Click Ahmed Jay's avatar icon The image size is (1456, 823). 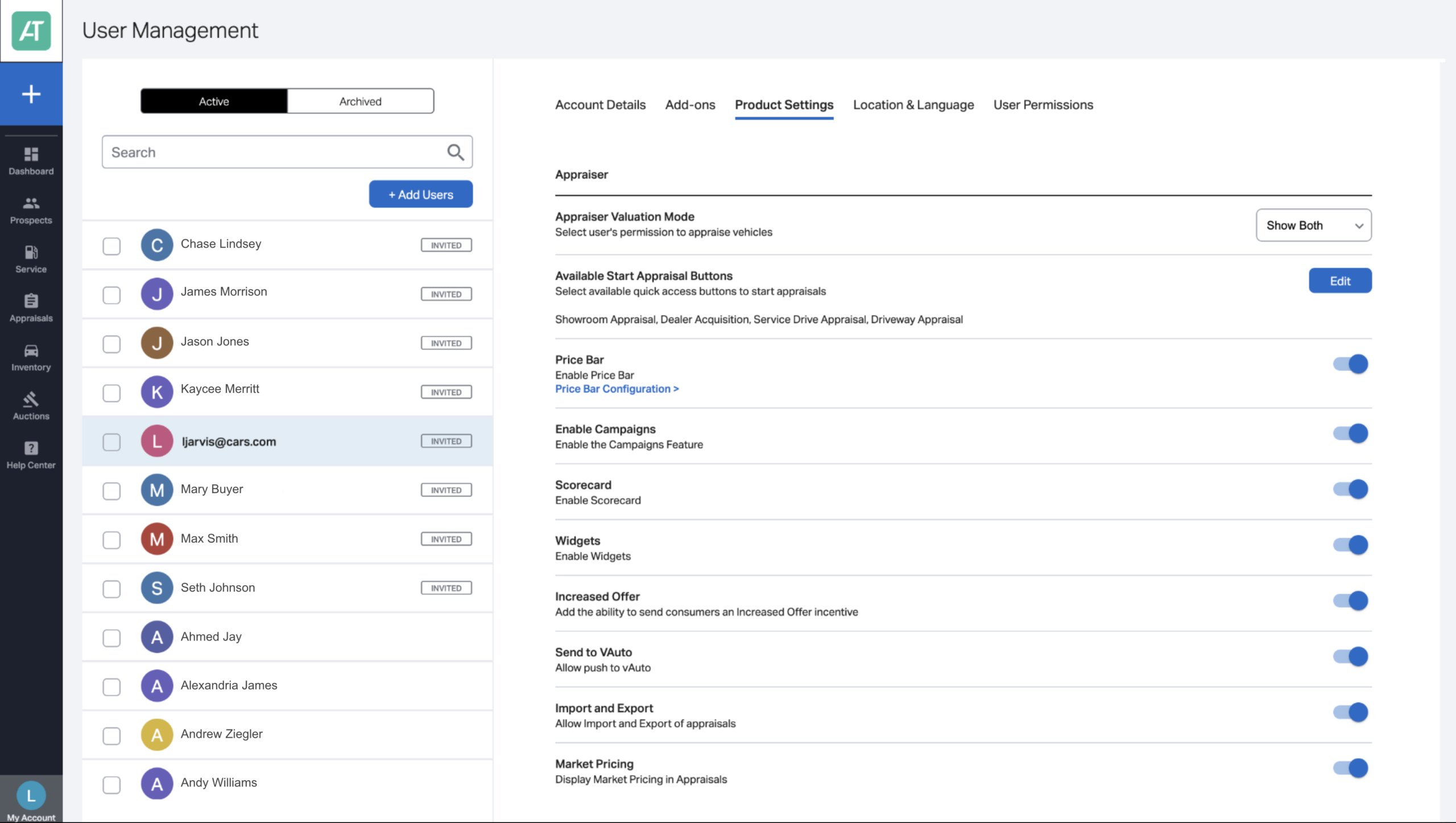pos(157,637)
